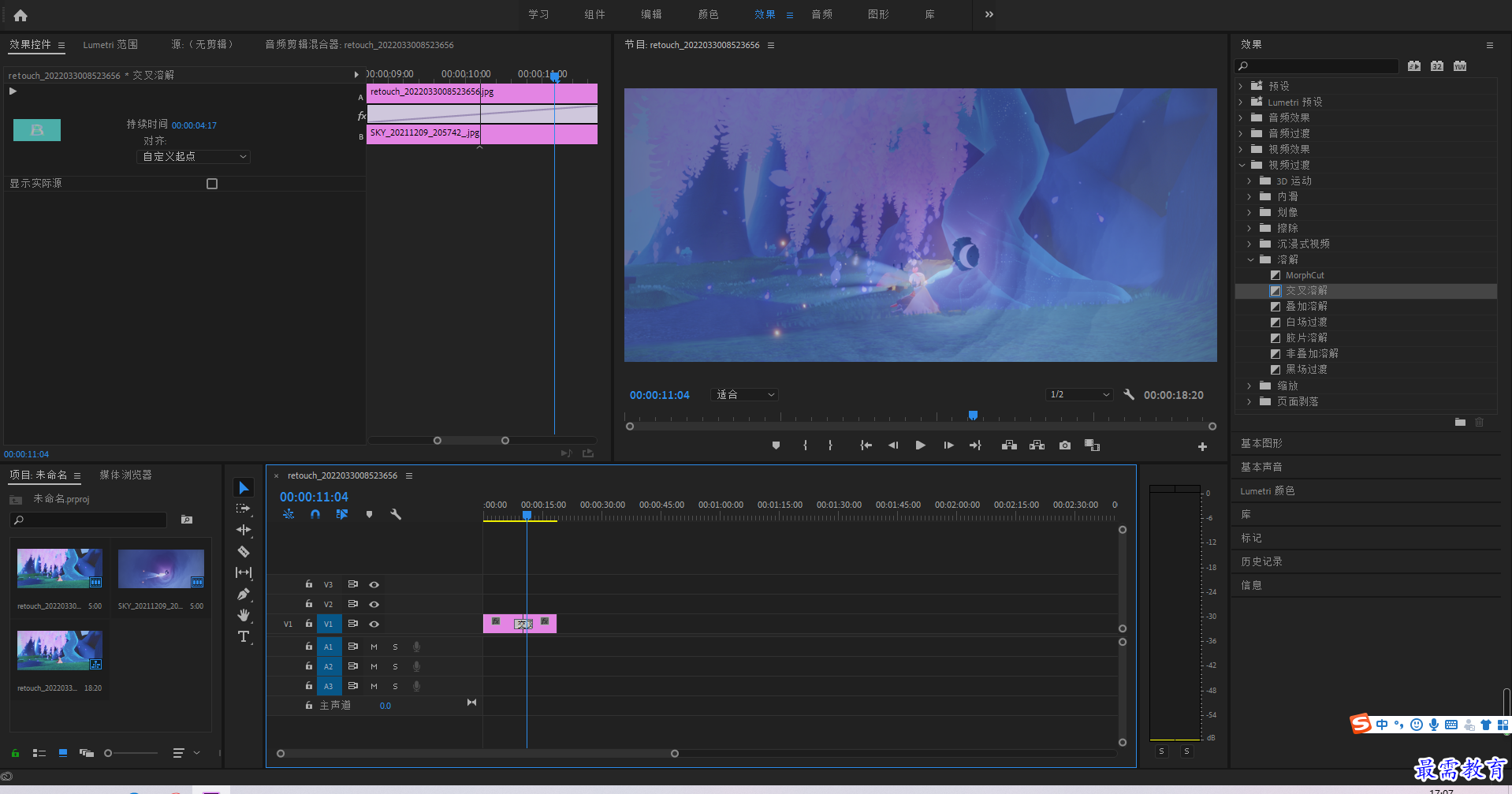Viewport: 1512px width, 794px height.
Task: Open playback resolution dropdown 1/2
Action: click(1079, 394)
